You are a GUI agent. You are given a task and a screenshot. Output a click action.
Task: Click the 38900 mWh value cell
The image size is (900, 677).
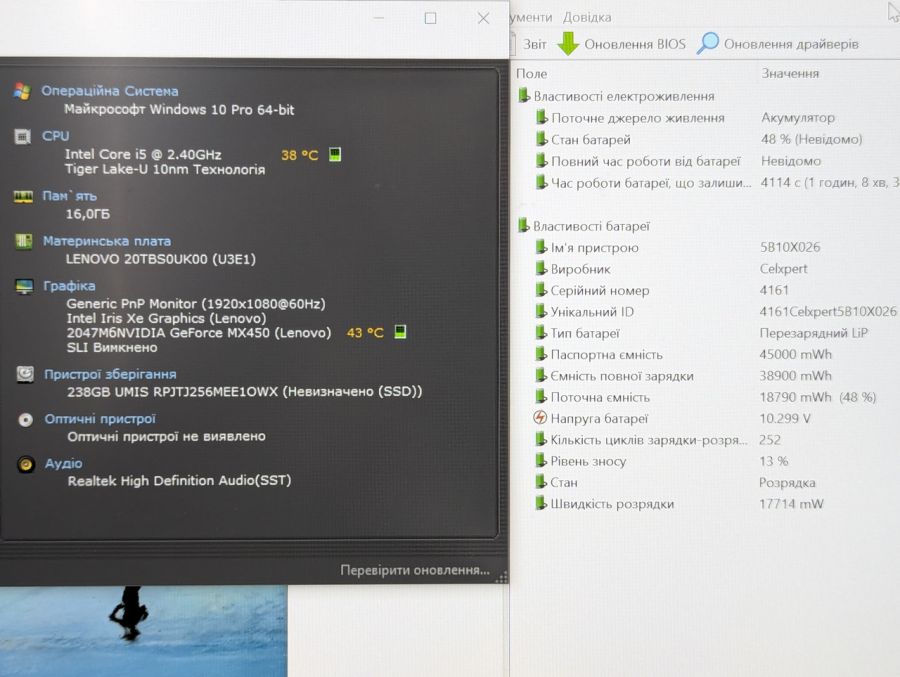(x=796, y=376)
